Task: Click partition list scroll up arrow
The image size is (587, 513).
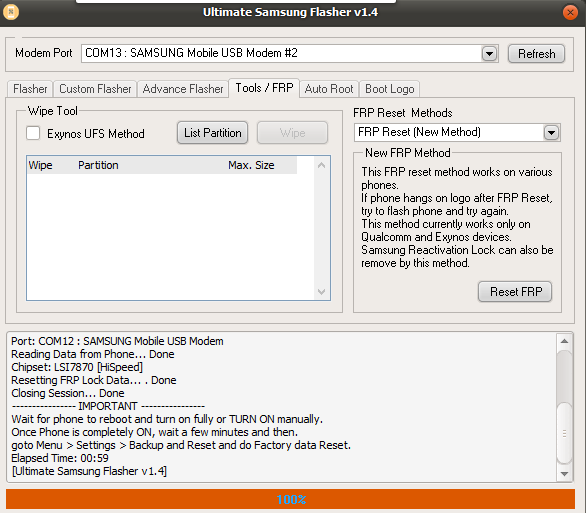Action: pyautogui.click(x=321, y=165)
